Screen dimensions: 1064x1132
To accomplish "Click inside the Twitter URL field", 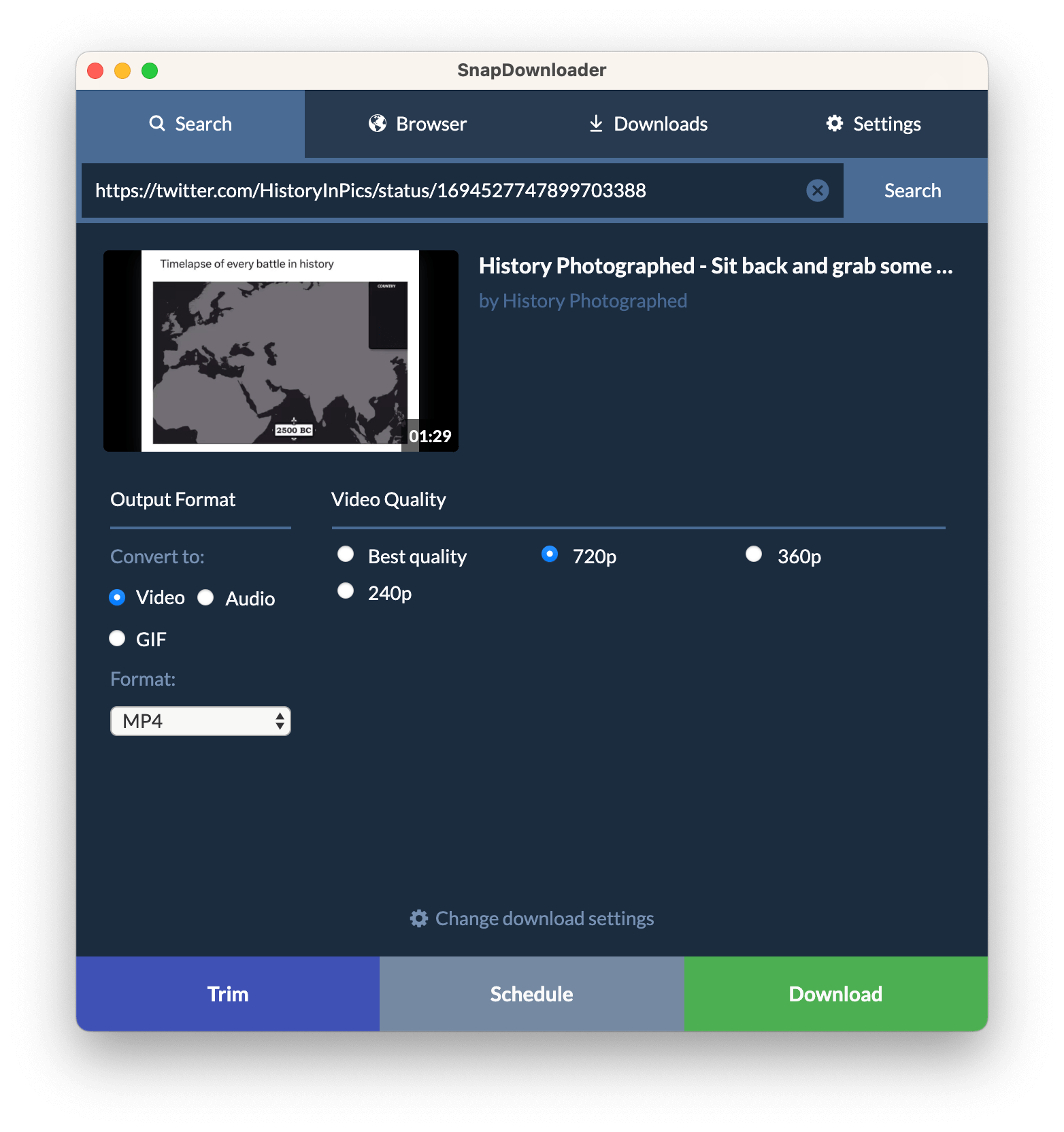I will [x=442, y=190].
